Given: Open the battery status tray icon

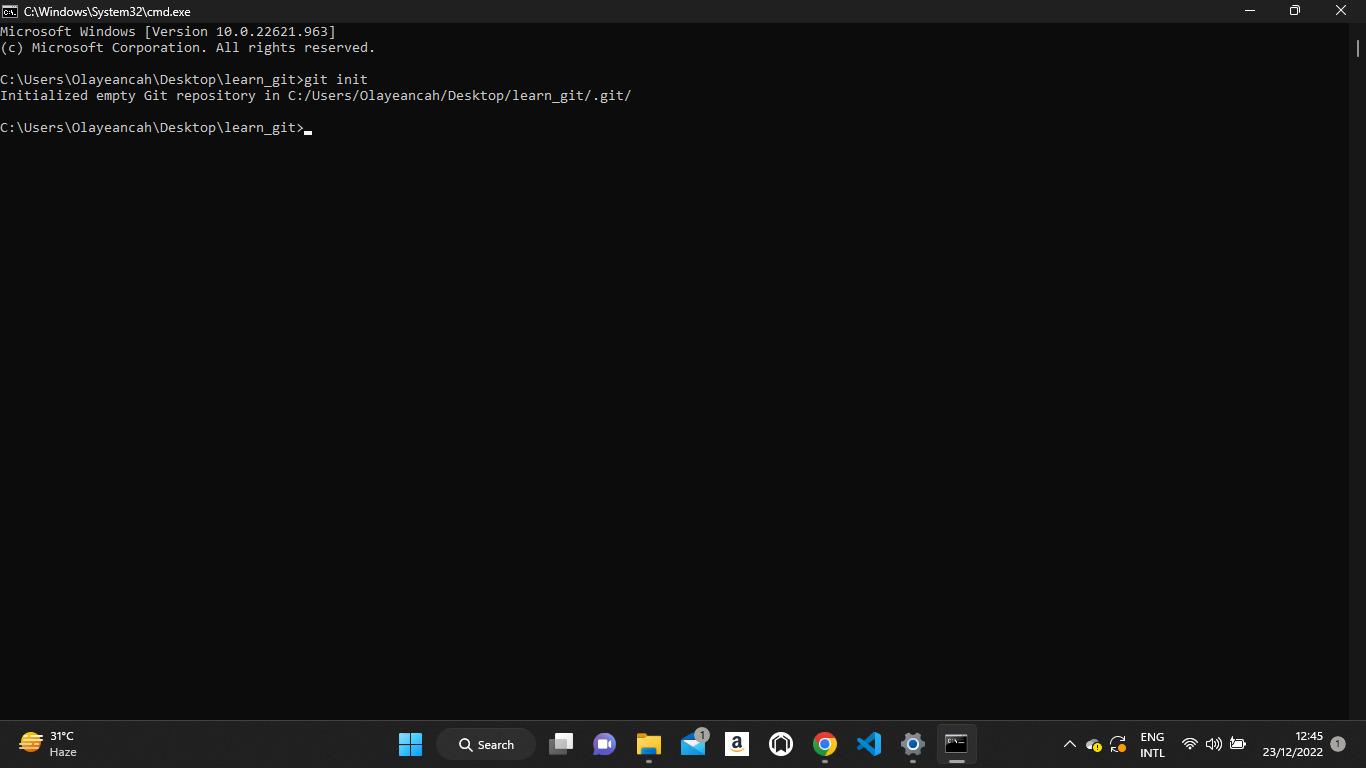Looking at the screenshot, I should (x=1238, y=744).
